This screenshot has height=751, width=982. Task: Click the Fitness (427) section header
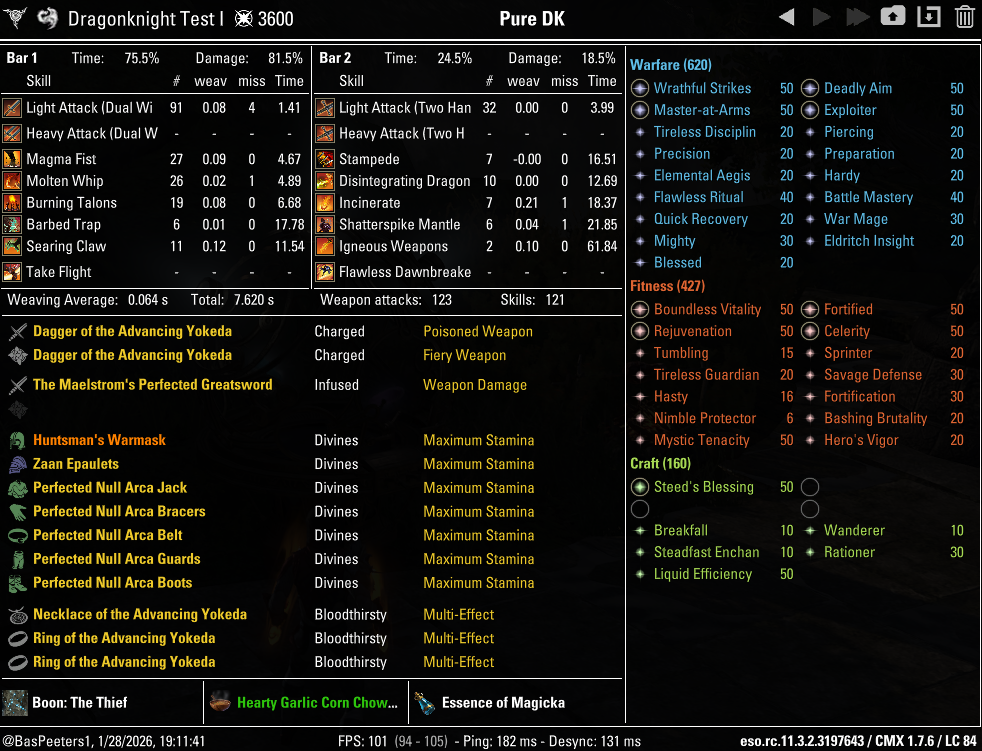[667, 286]
